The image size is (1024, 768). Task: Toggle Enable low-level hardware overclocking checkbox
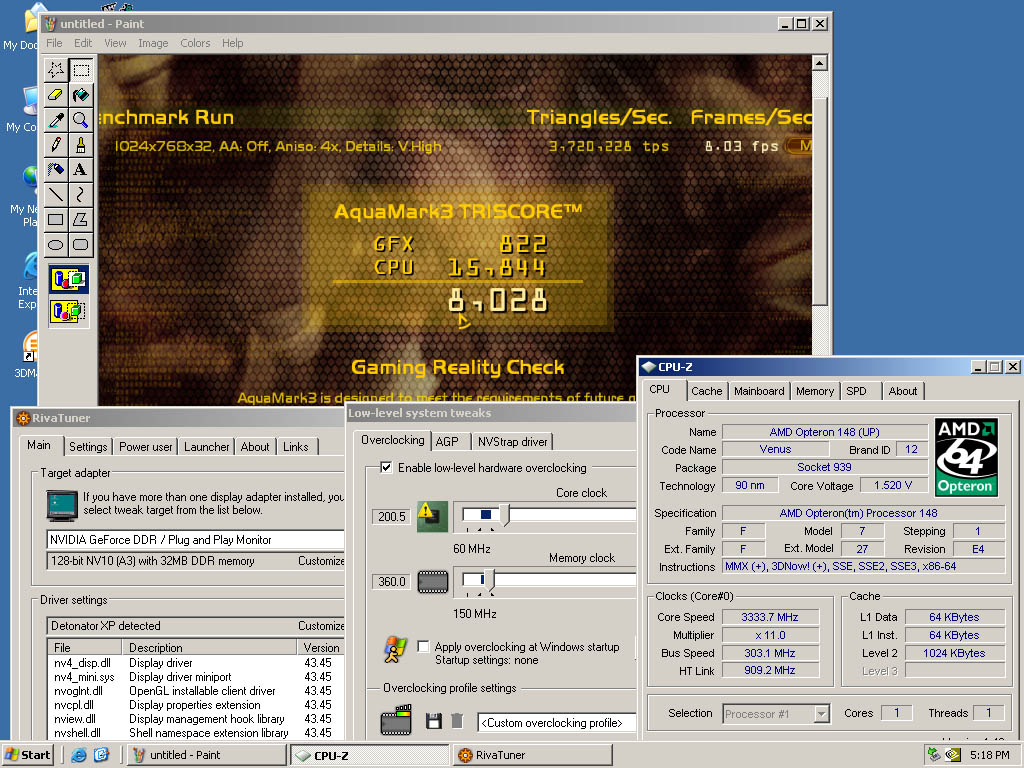coord(387,468)
